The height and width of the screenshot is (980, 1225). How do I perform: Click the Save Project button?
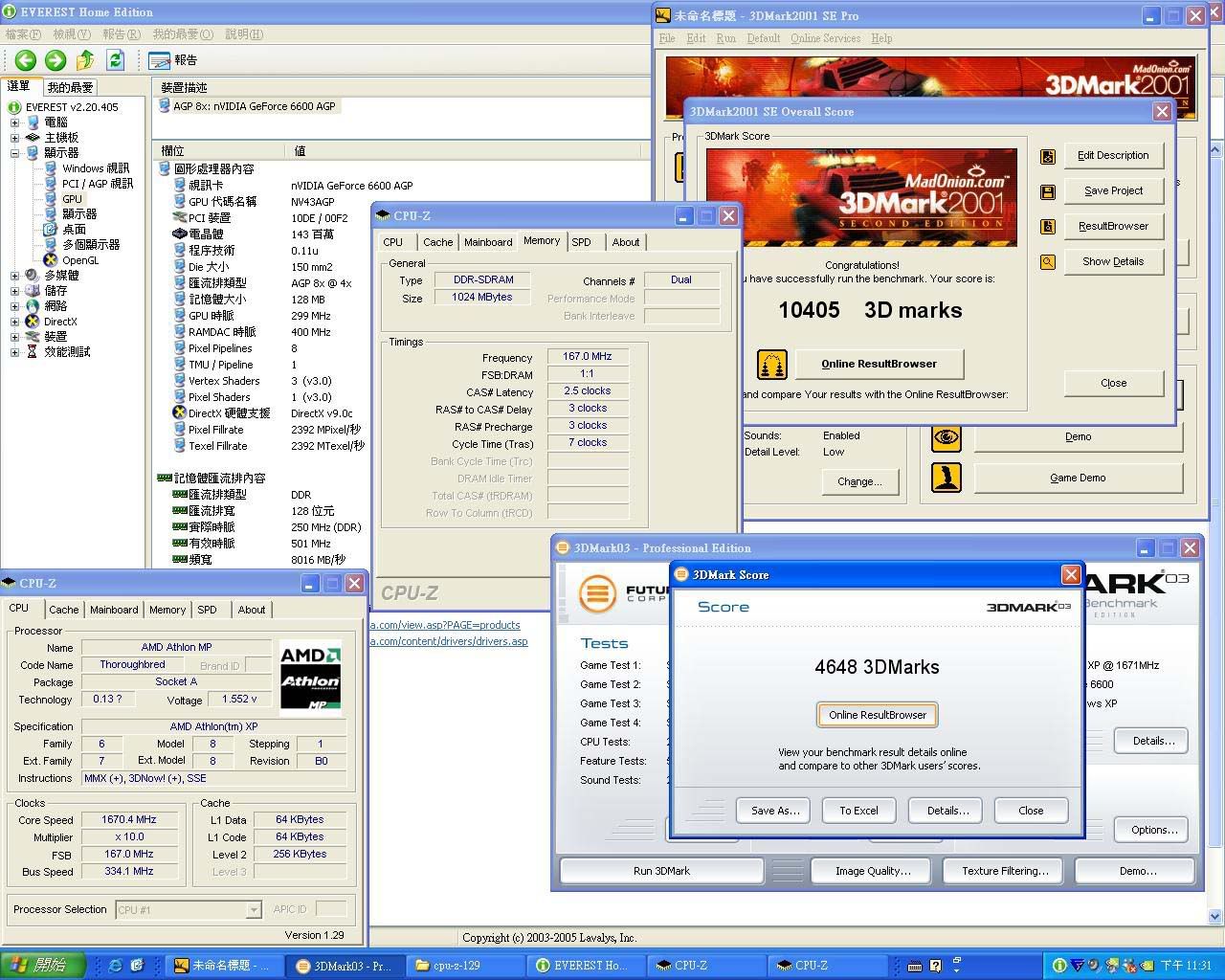click(x=1113, y=190)
